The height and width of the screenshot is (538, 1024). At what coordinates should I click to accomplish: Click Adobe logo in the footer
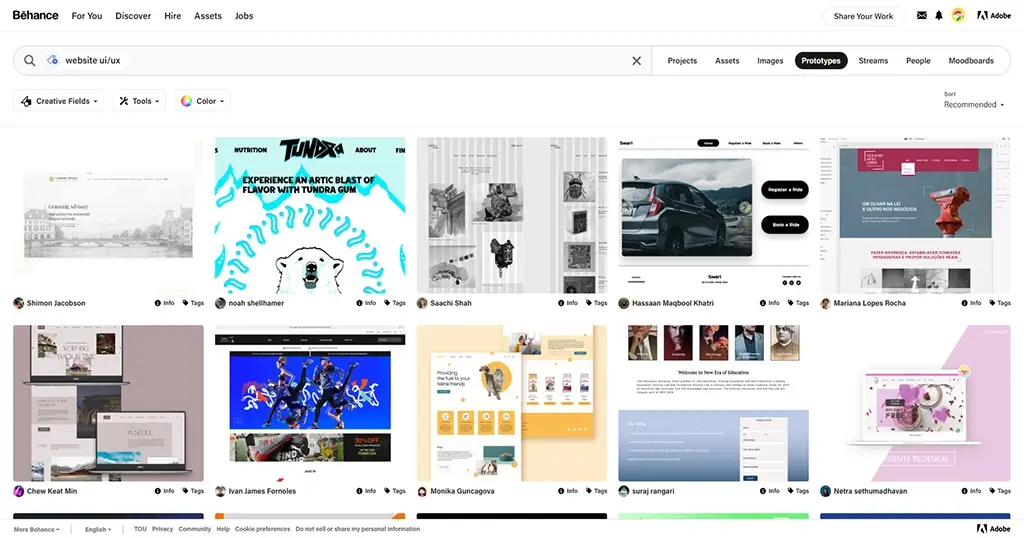tap(994, 529)
